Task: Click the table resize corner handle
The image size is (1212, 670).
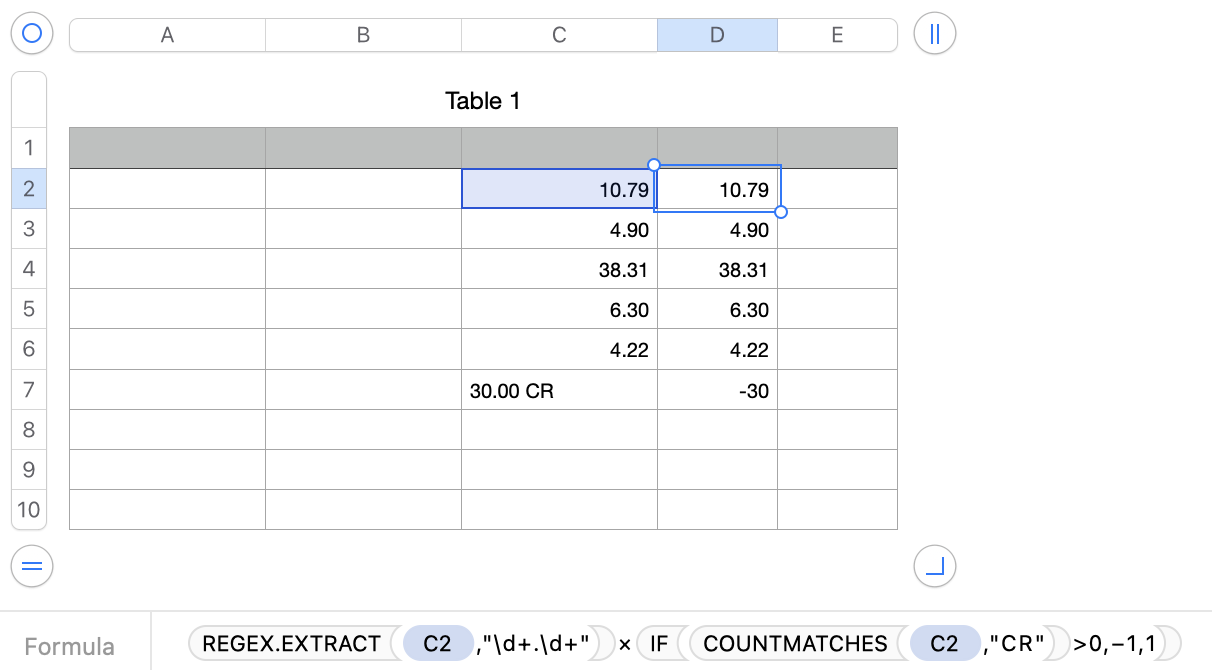Action: pos(935,567)
